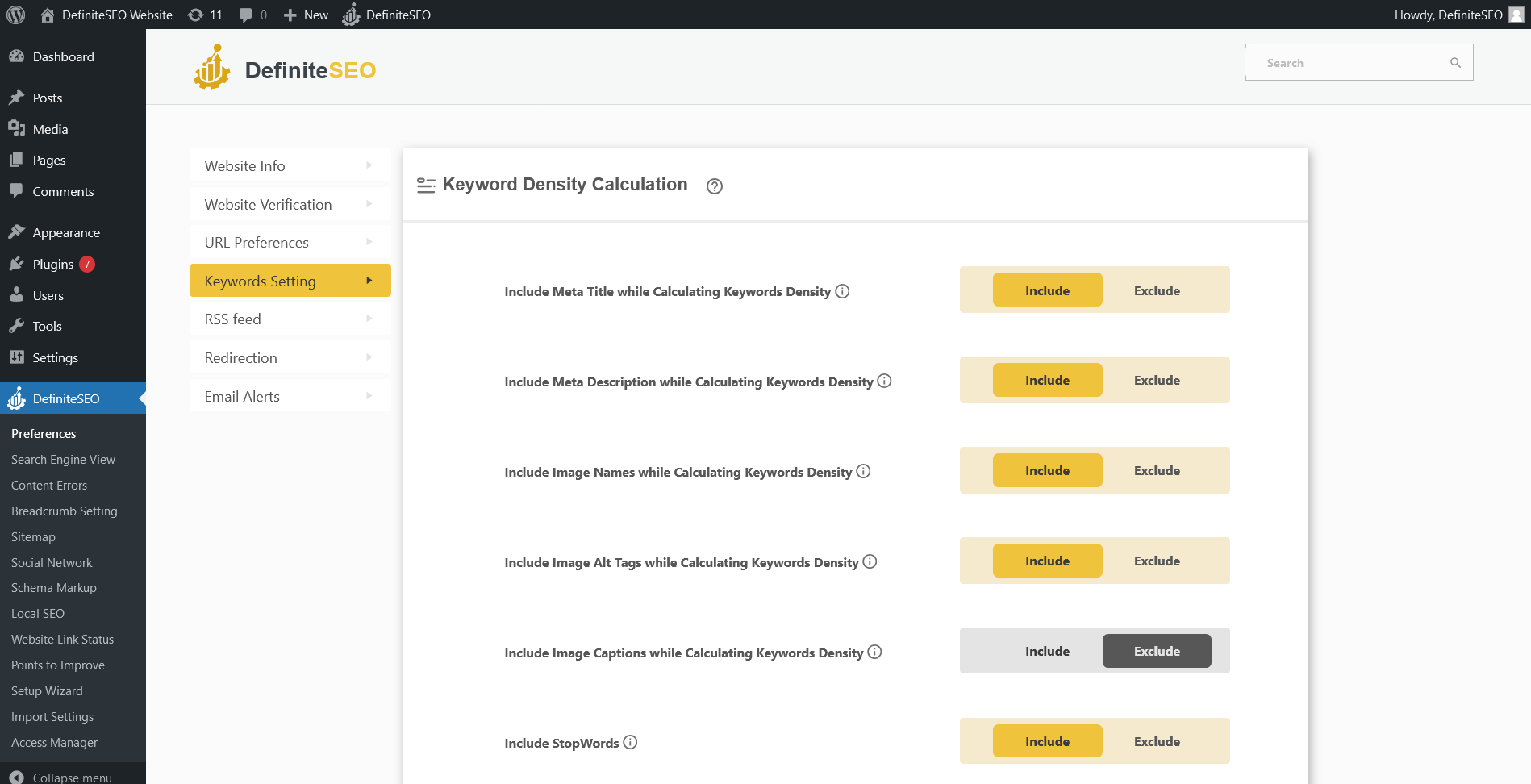Expand the Email Alerts section
Image resolution: width=1531 pixels, height=784 pixels.
point(290,396)
